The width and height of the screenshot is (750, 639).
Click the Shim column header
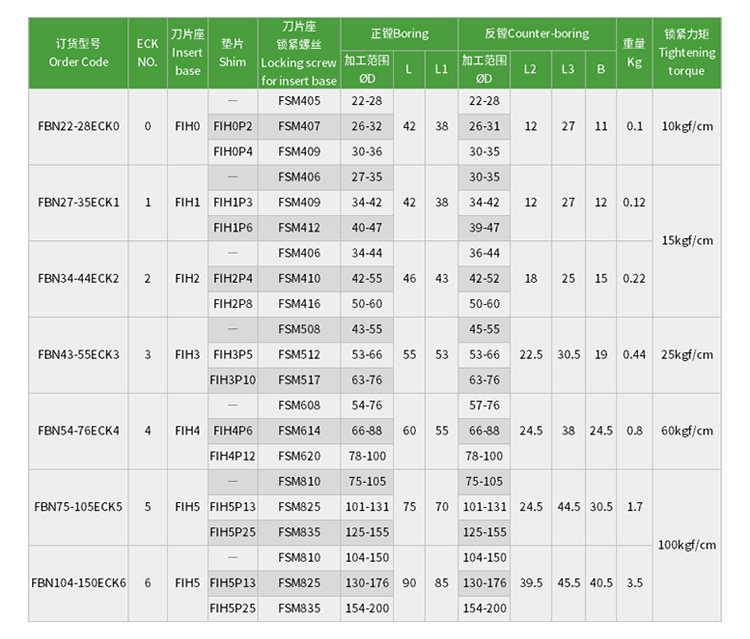[x=233, y=53]
